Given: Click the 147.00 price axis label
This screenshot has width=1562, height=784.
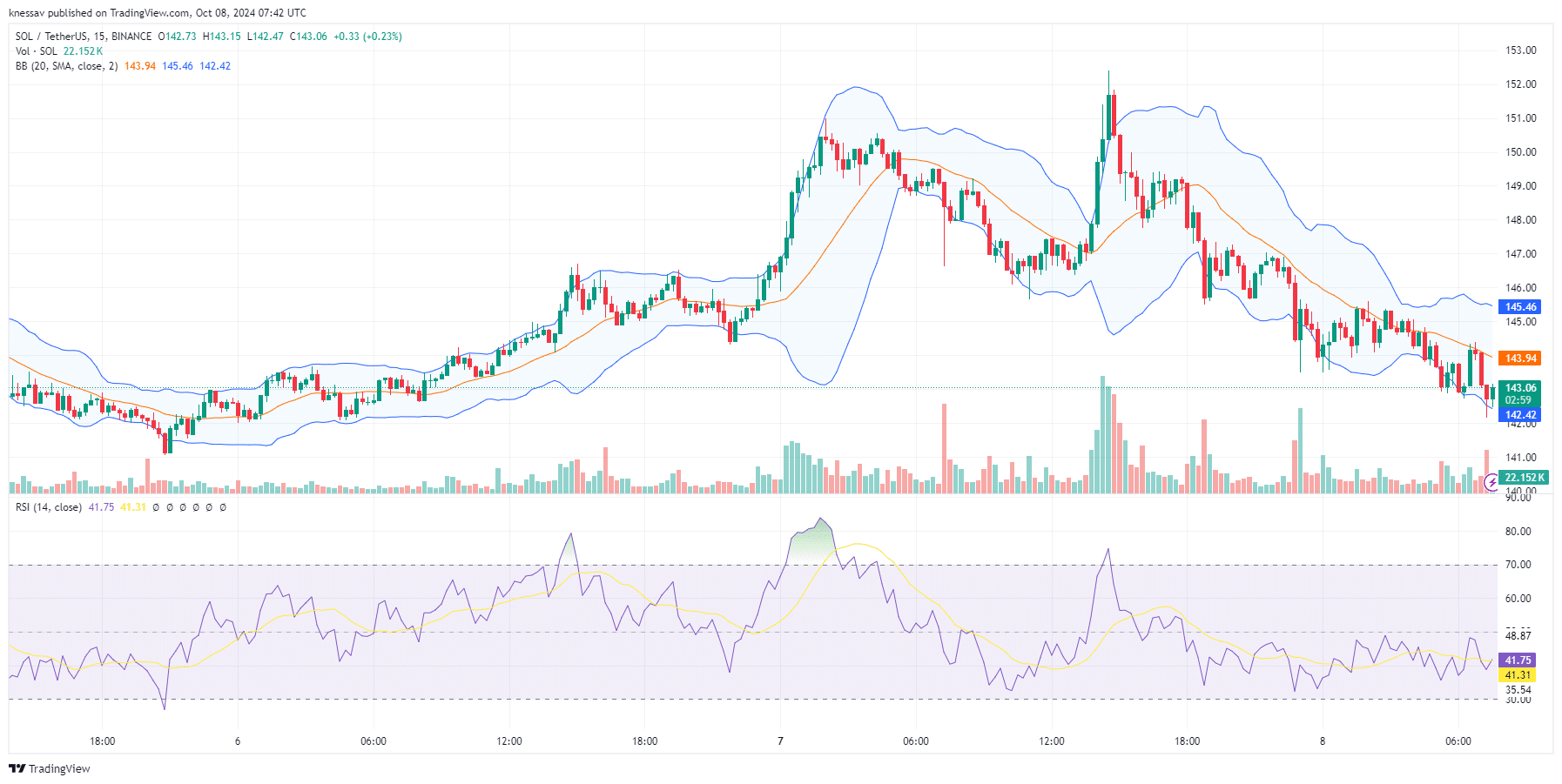Looking at the screenshot, I should 1521,254.
